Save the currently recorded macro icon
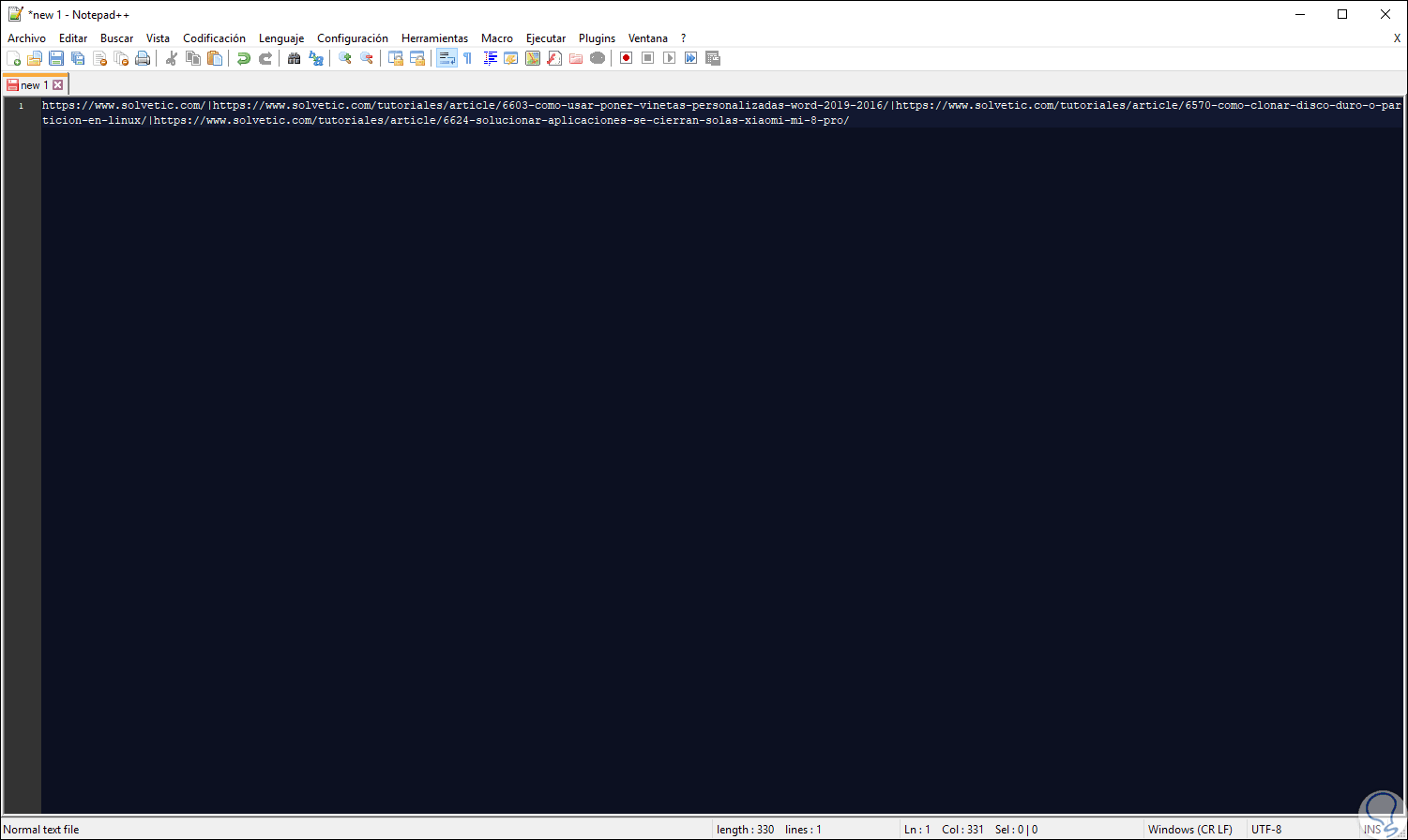Screen dimensions: 1408x840 click(712, 58)
